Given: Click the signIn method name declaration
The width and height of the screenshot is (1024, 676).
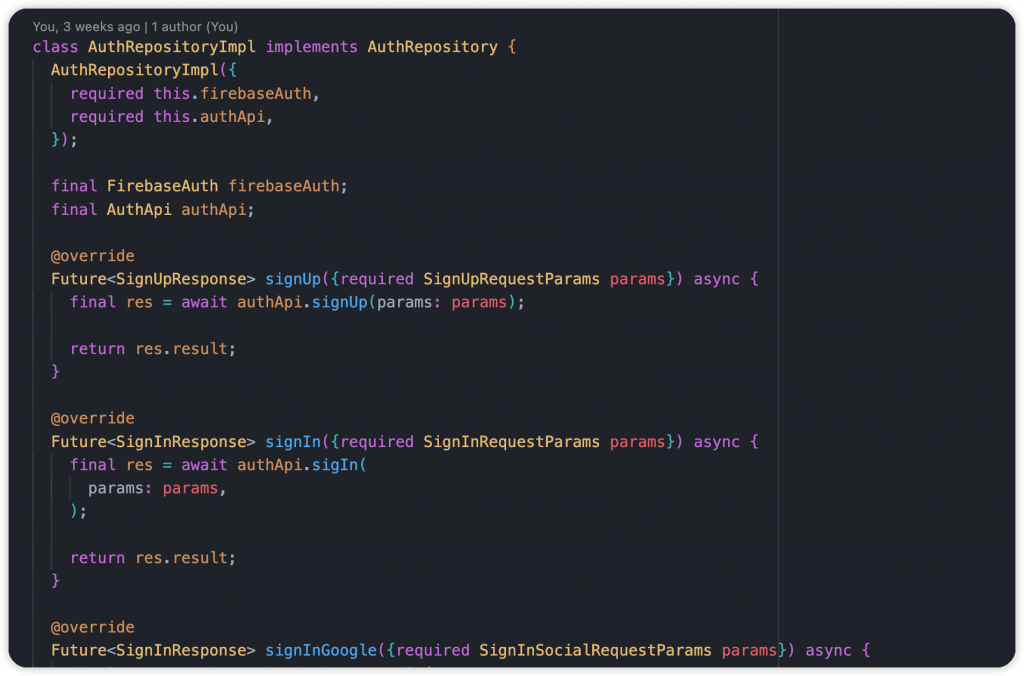Looking at the screenshot, I should (293, 442).
